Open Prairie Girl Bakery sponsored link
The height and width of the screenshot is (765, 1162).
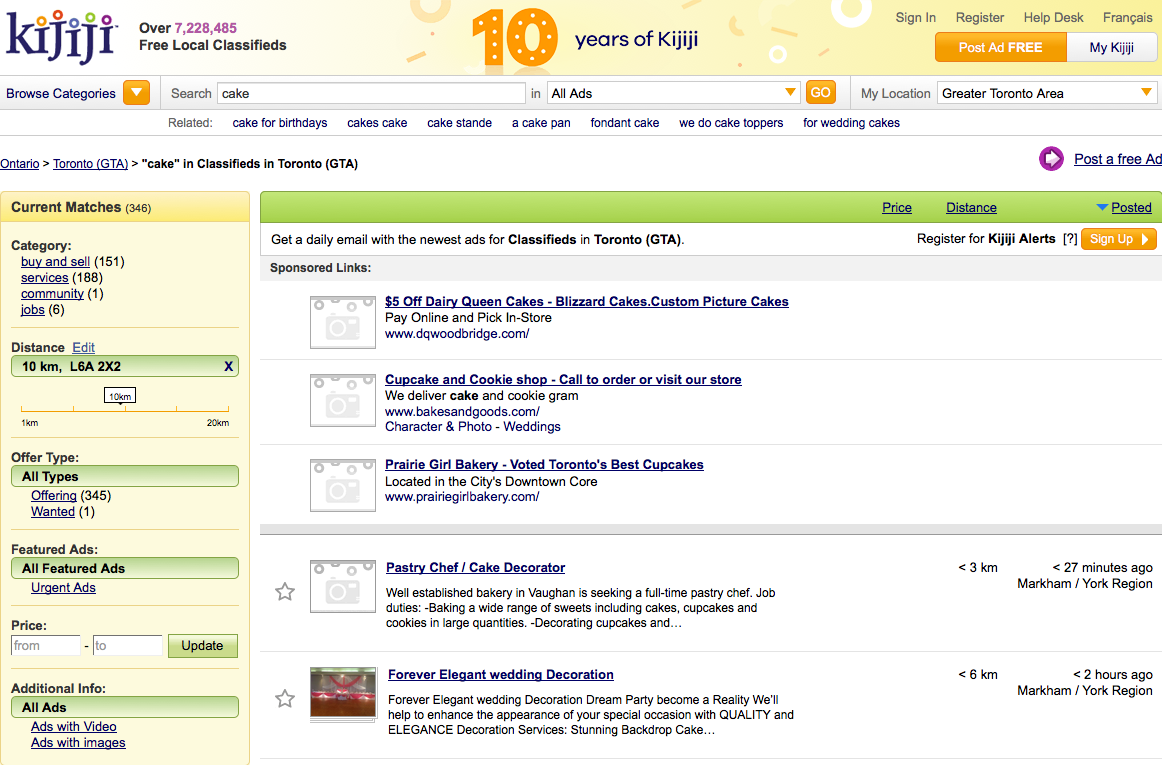click(x=544, y=465)
